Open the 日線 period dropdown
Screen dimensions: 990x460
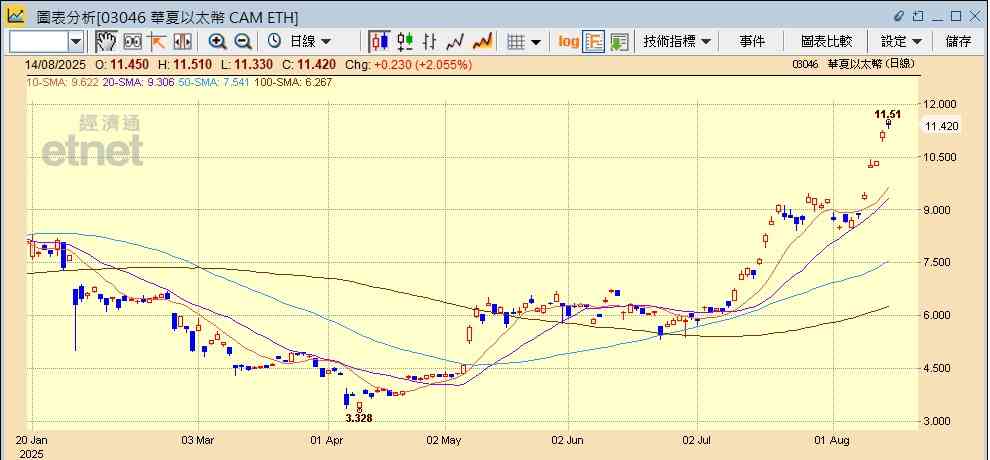310,42
